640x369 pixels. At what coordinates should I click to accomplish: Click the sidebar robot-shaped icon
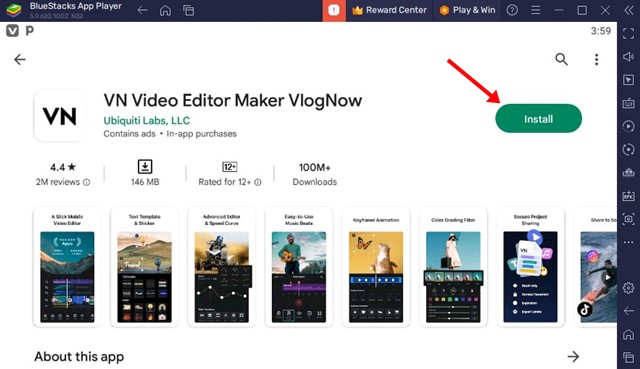629,173
